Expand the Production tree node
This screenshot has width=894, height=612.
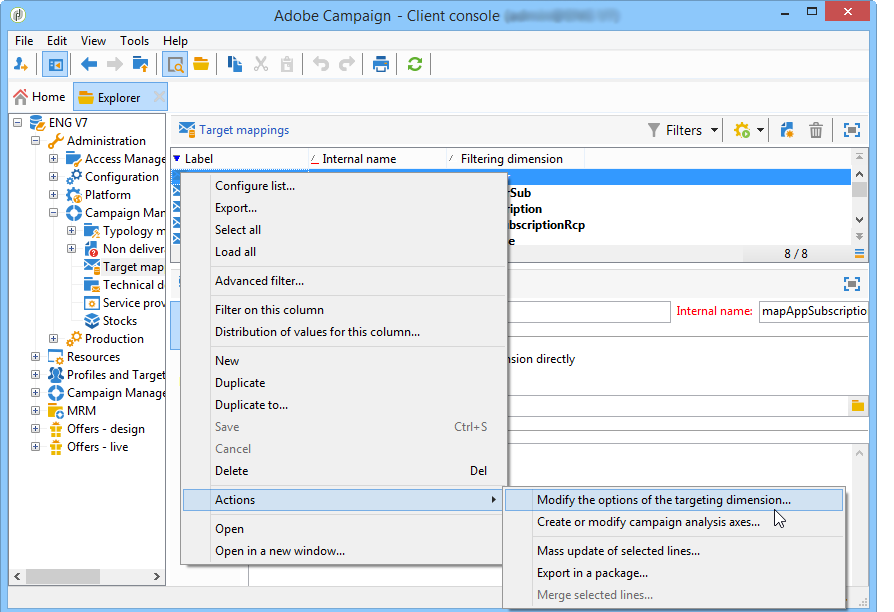tap(54, 339)
